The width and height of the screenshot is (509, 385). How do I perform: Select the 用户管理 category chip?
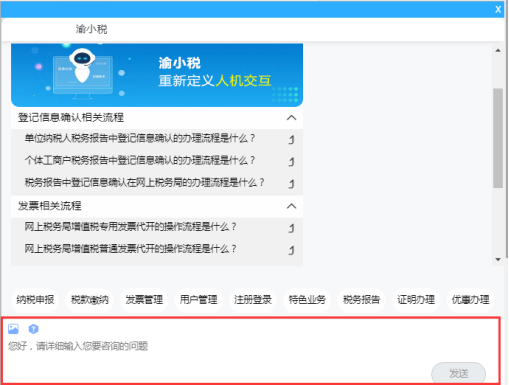198,300
